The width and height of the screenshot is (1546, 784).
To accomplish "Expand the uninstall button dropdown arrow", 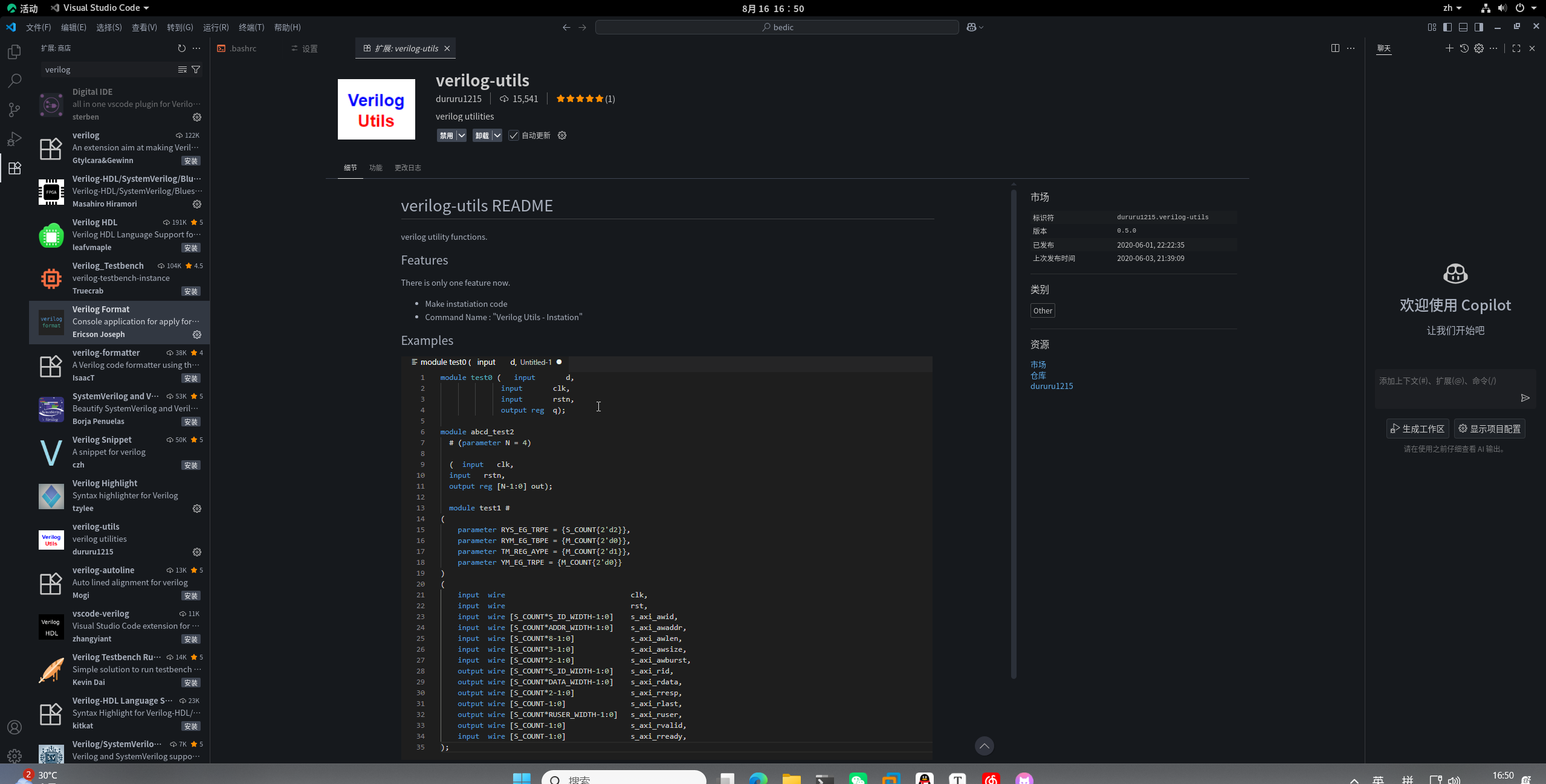I will point(497,135).
